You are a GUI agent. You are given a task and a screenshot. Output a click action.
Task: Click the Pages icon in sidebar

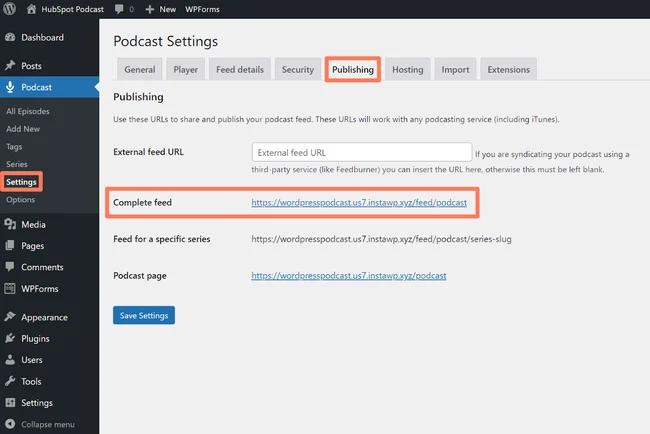[10, 245]
